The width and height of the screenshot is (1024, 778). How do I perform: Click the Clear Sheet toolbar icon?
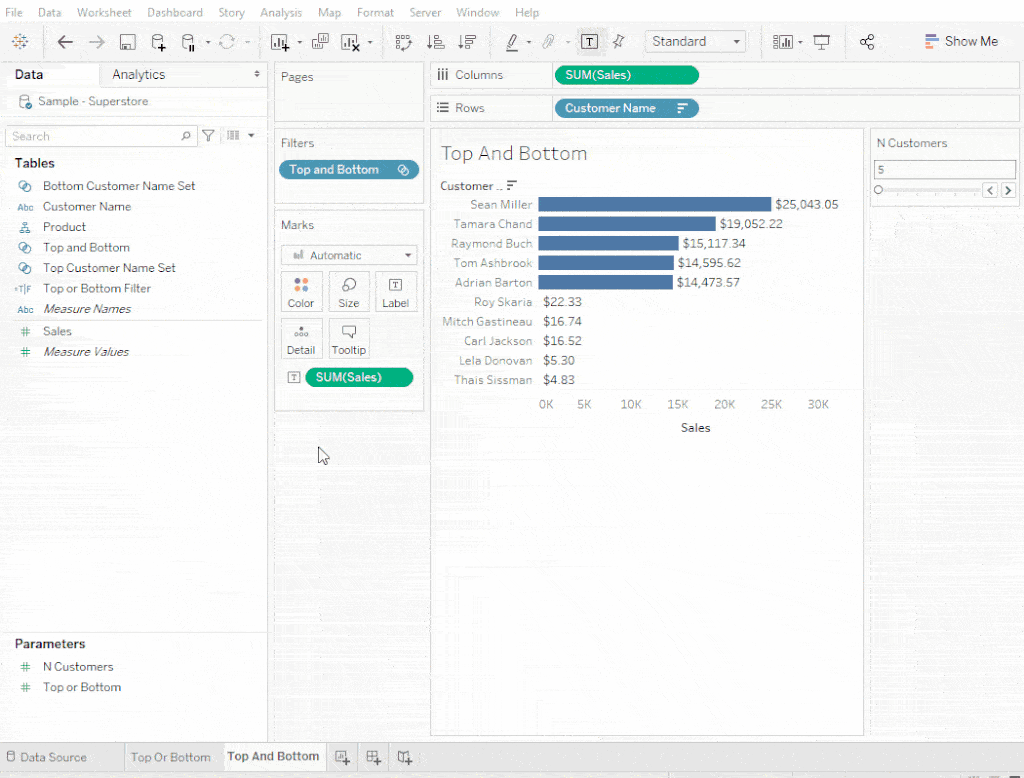349,41
